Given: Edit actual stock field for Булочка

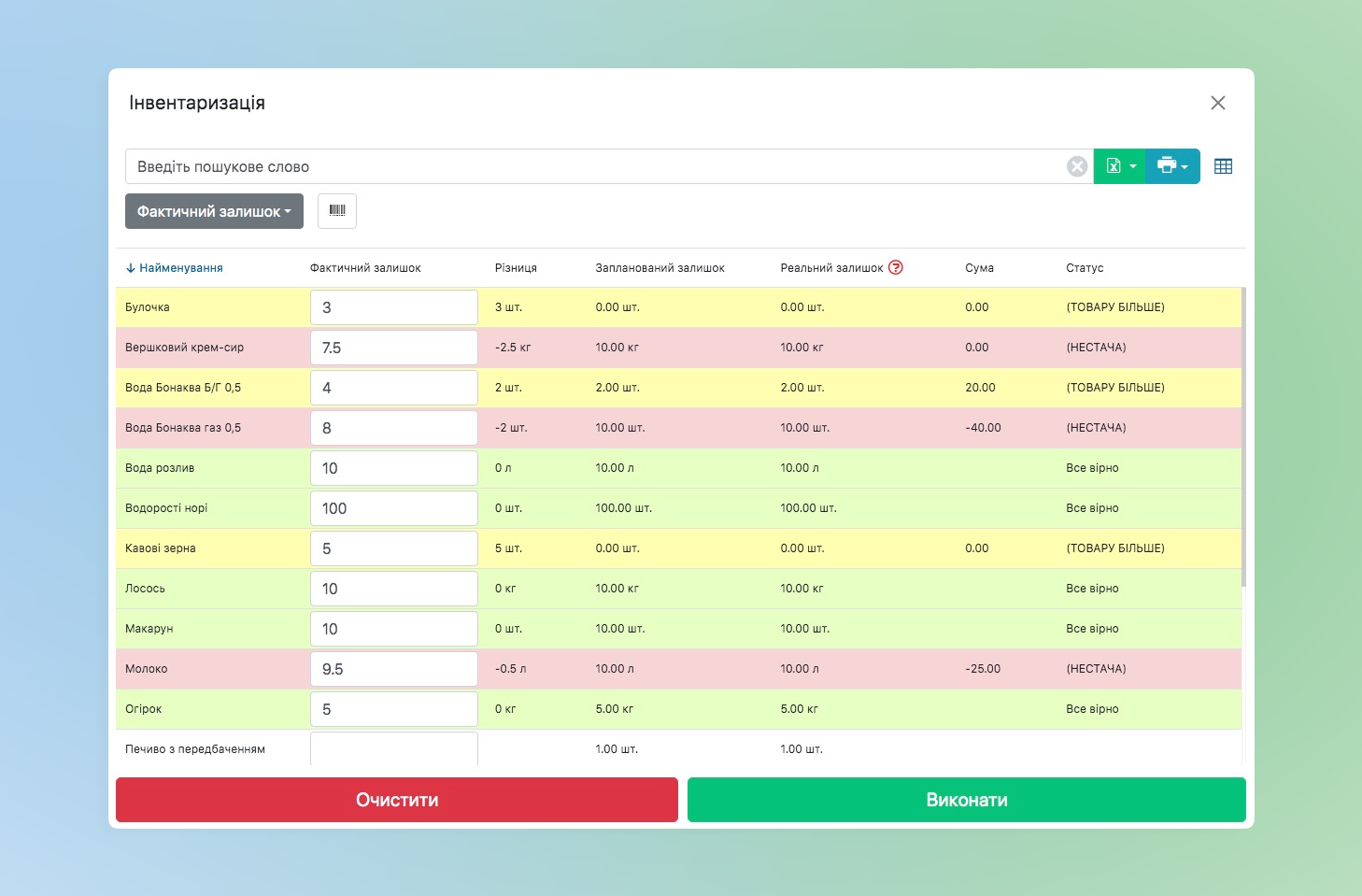Looking at the screenshot, I should pos(393,307).
